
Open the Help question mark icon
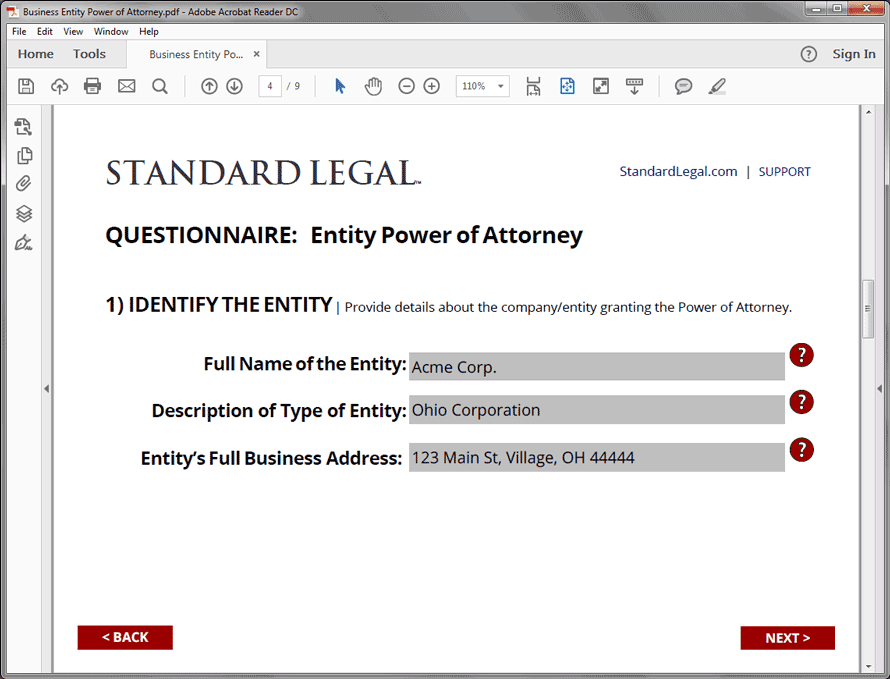pyautogui.click(x=808, y=54)
